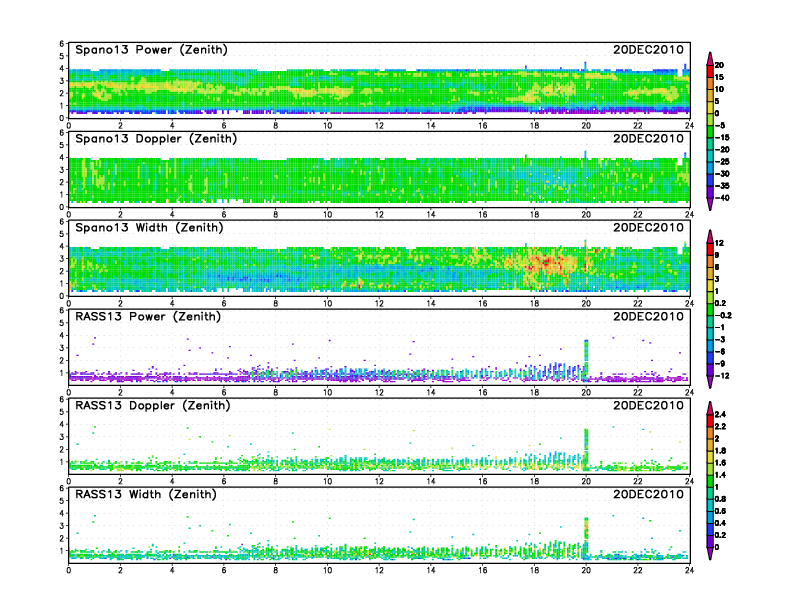Click the "1.6" label on the bottom colorbar
Viewport: 792px width, 612px height.
720,463
